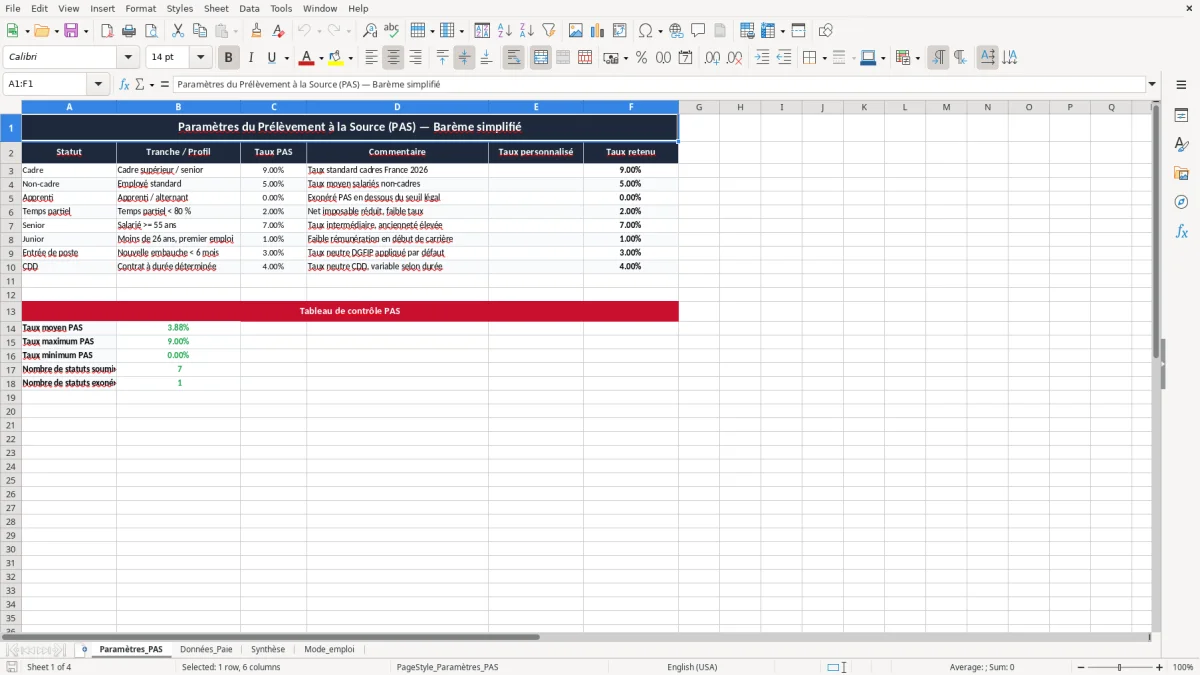Open Find & Replace icon
The height and width of the screenshot is (675, 1200).
tap(370, 31)
